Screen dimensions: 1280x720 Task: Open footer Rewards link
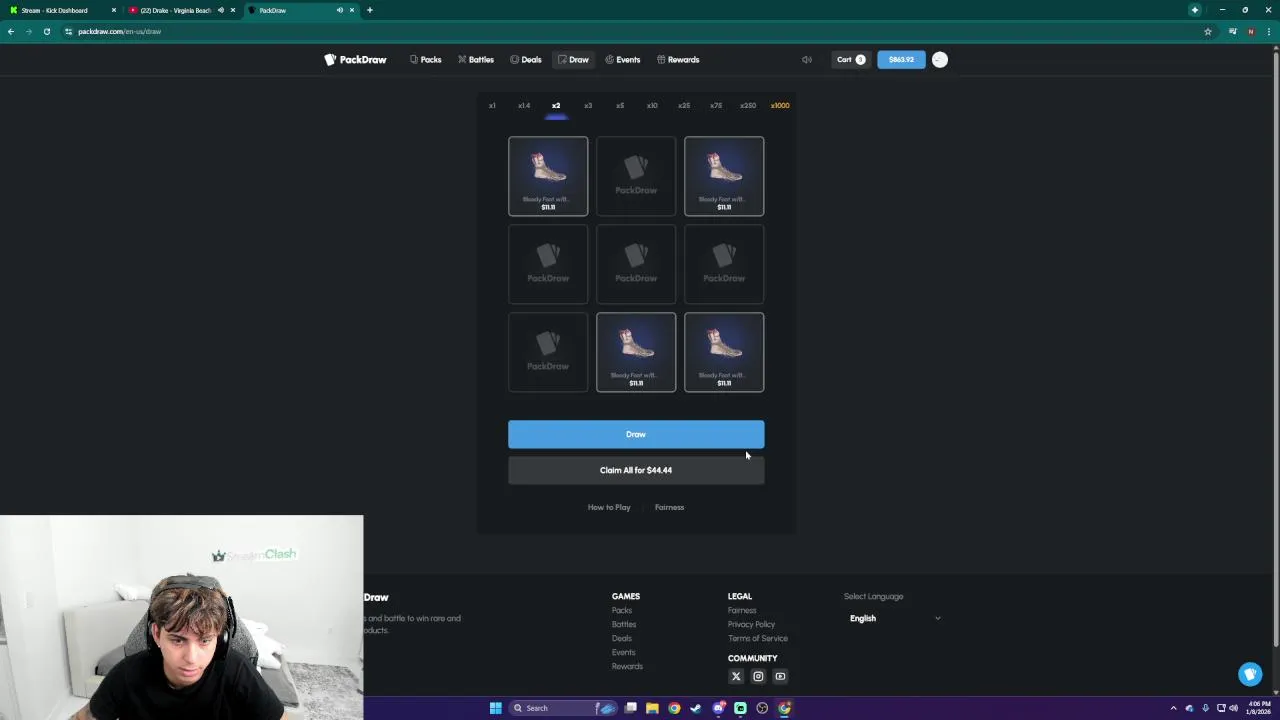coord(627,666)
